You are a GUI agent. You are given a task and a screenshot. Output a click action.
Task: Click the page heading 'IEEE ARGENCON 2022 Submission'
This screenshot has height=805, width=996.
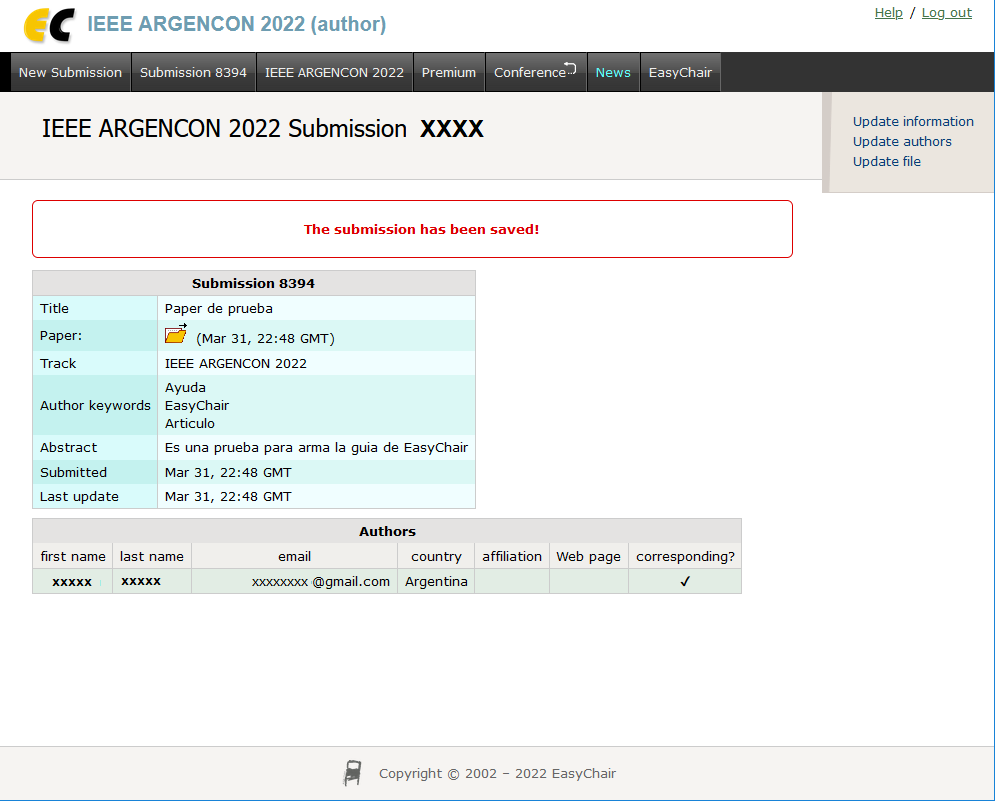224,129
